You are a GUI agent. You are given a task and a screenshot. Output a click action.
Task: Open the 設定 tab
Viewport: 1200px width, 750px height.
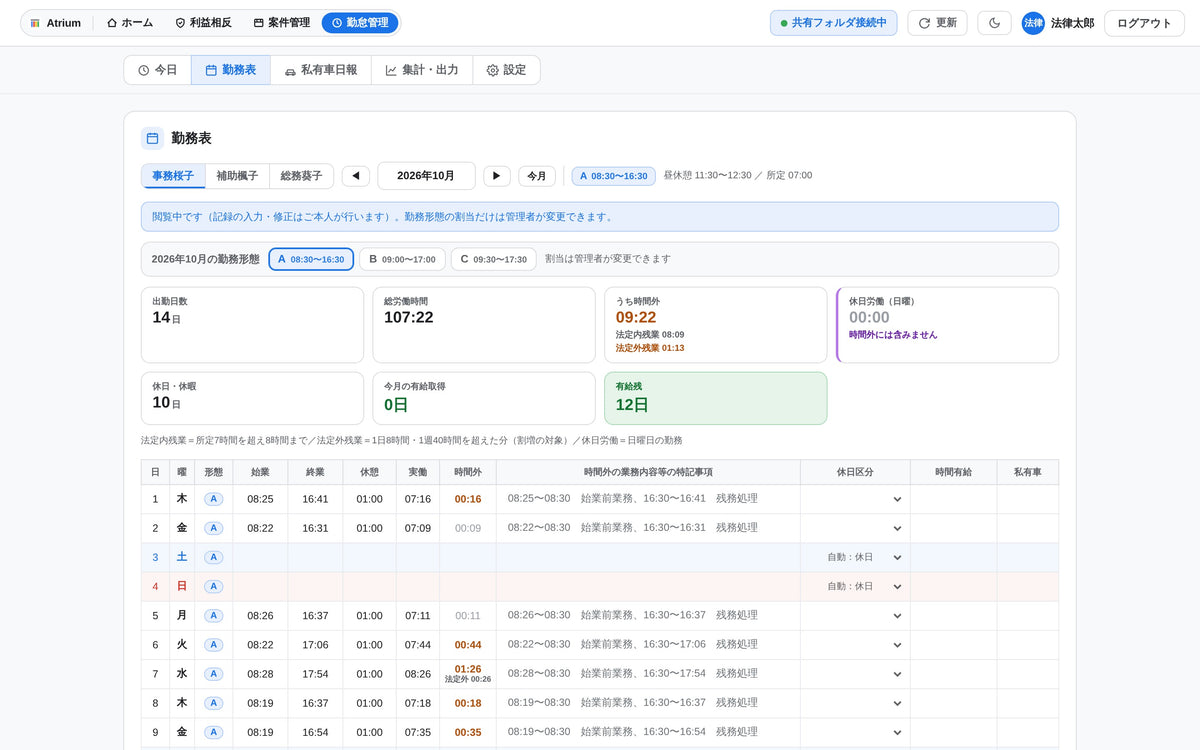tap(506, 70)
